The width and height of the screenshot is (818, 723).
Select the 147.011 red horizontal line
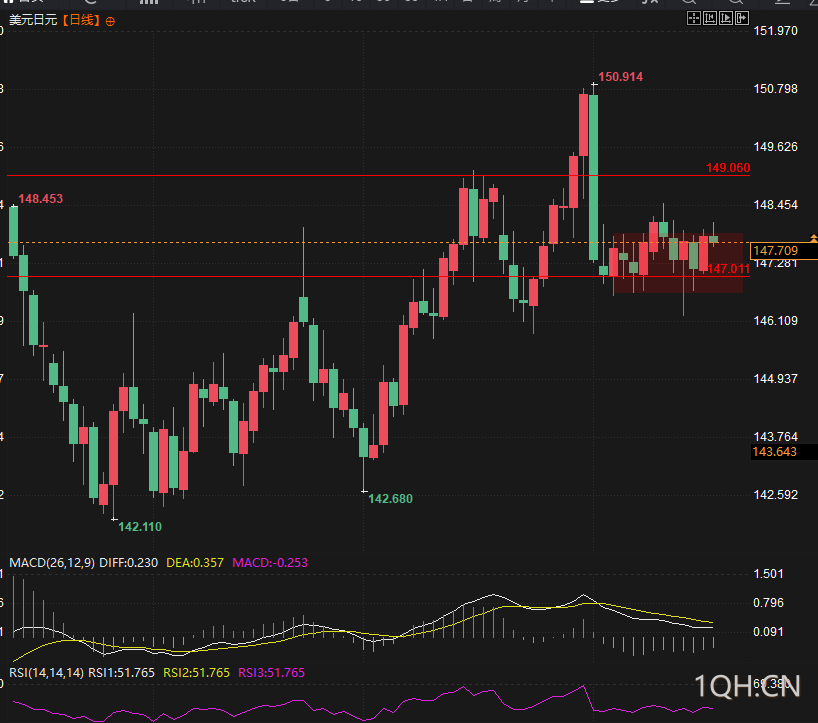pos(378,276)
